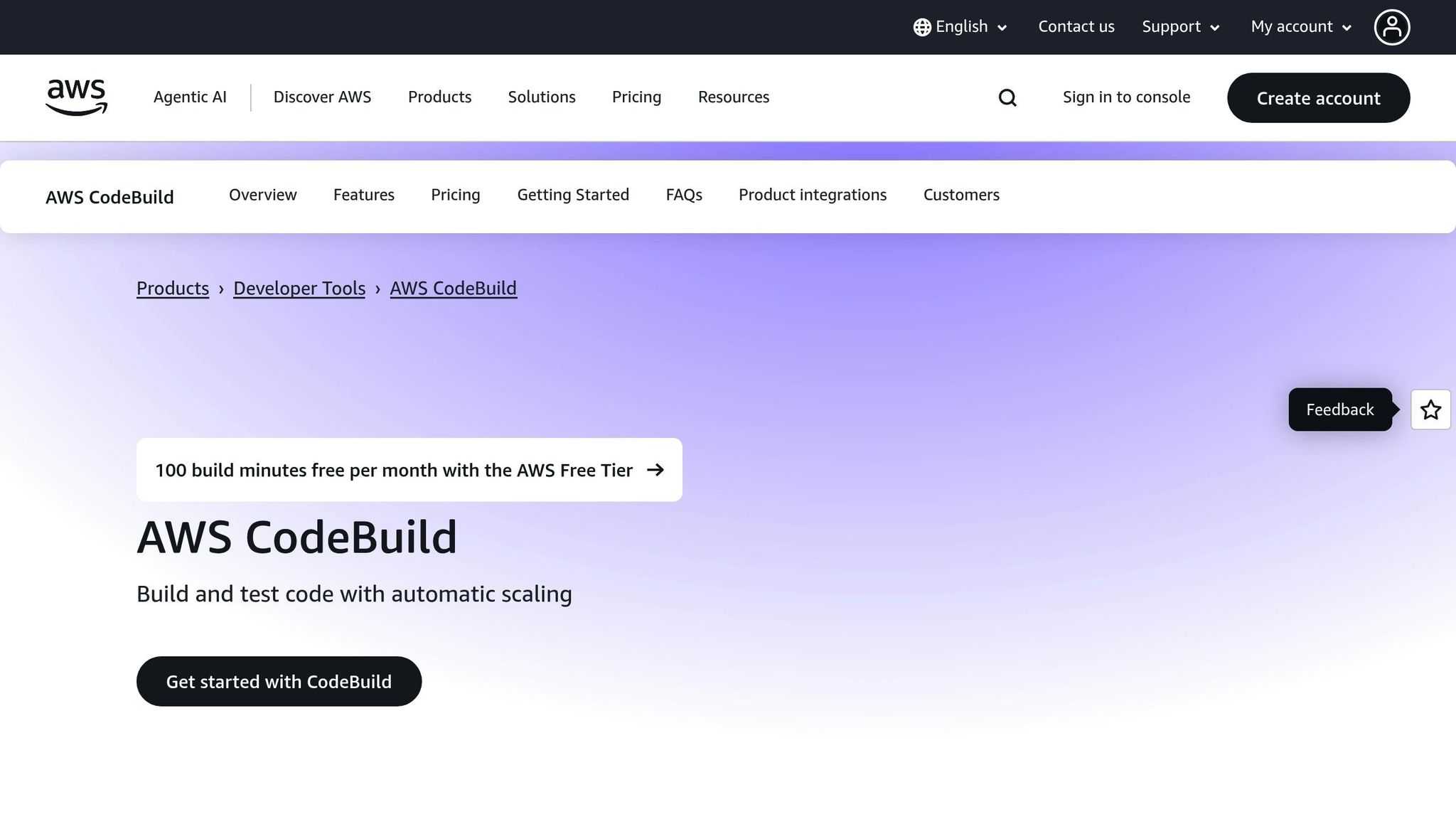
Task: Open the Product integrations tab
Action: (x=813, y=195)
